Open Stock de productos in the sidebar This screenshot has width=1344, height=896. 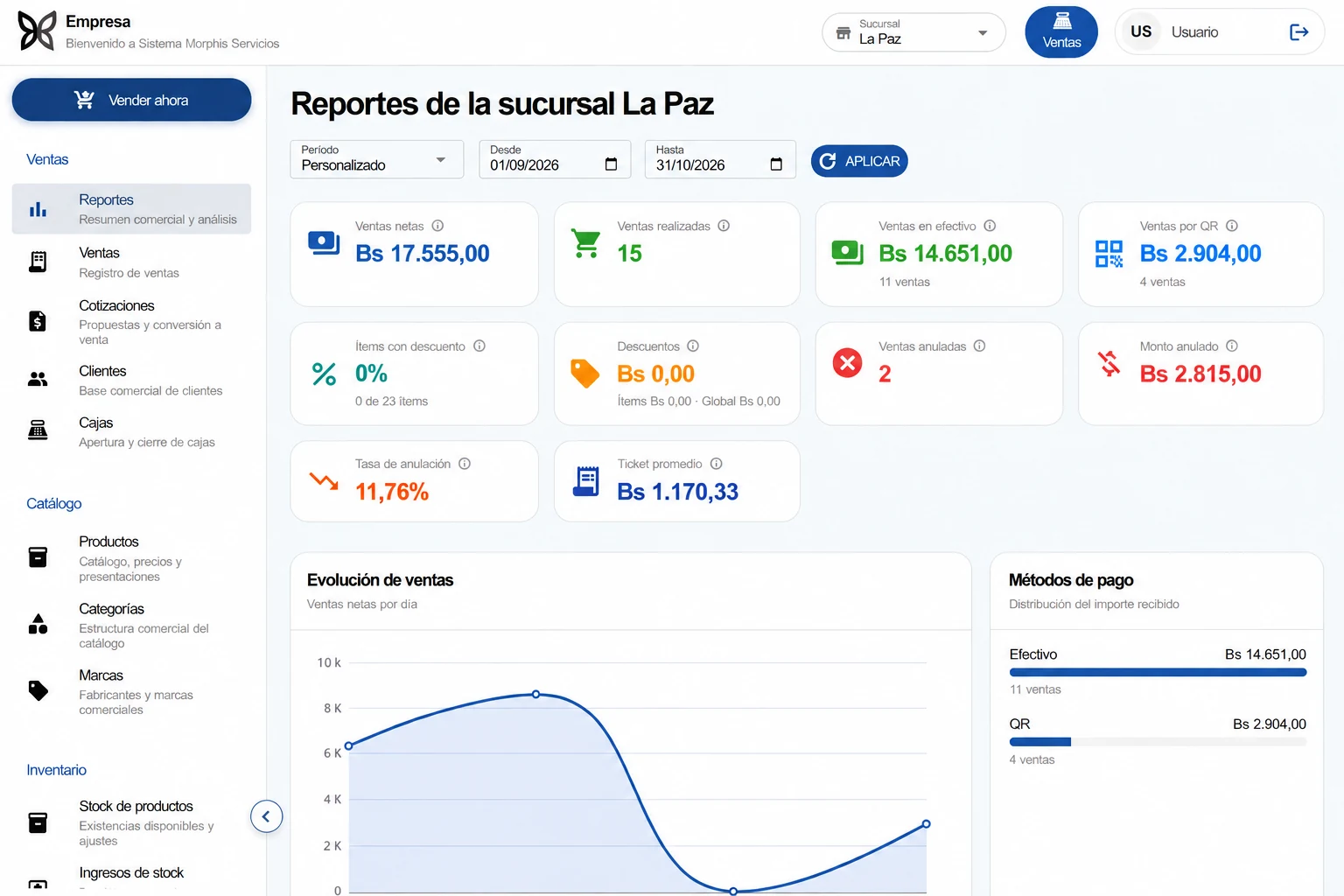point(131,822)
